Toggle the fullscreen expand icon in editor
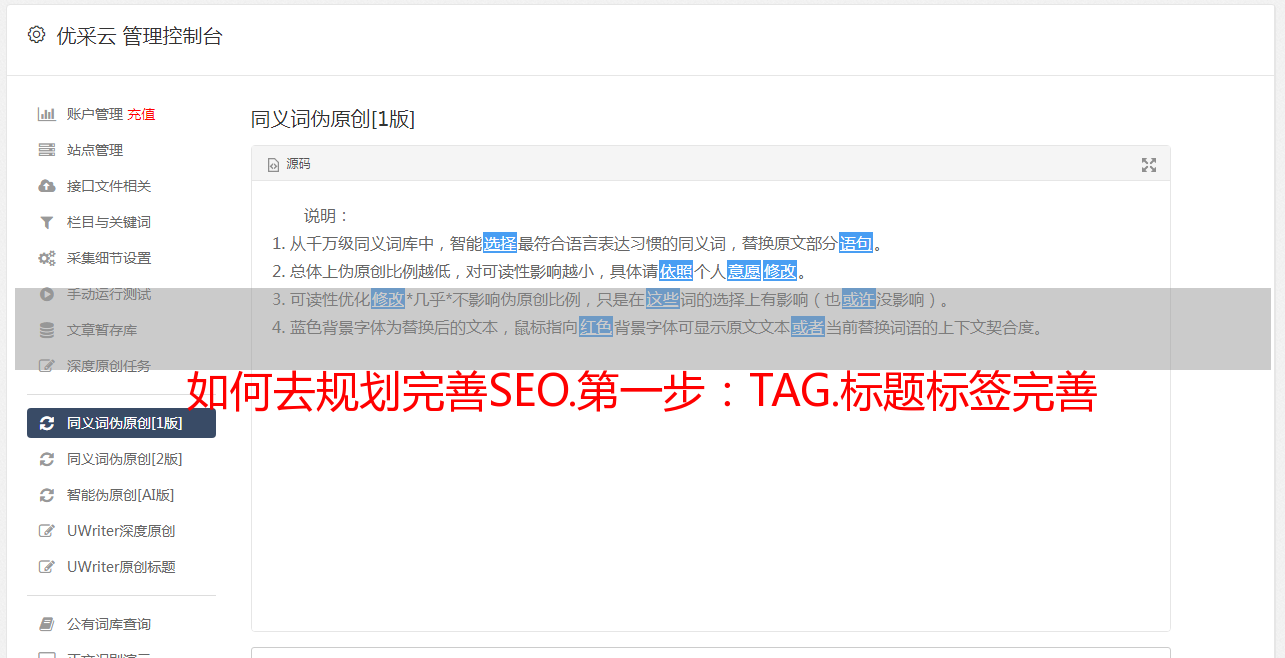This screenshot has width=1285, height=658. pyautogui.click(x=1149, y=165)
